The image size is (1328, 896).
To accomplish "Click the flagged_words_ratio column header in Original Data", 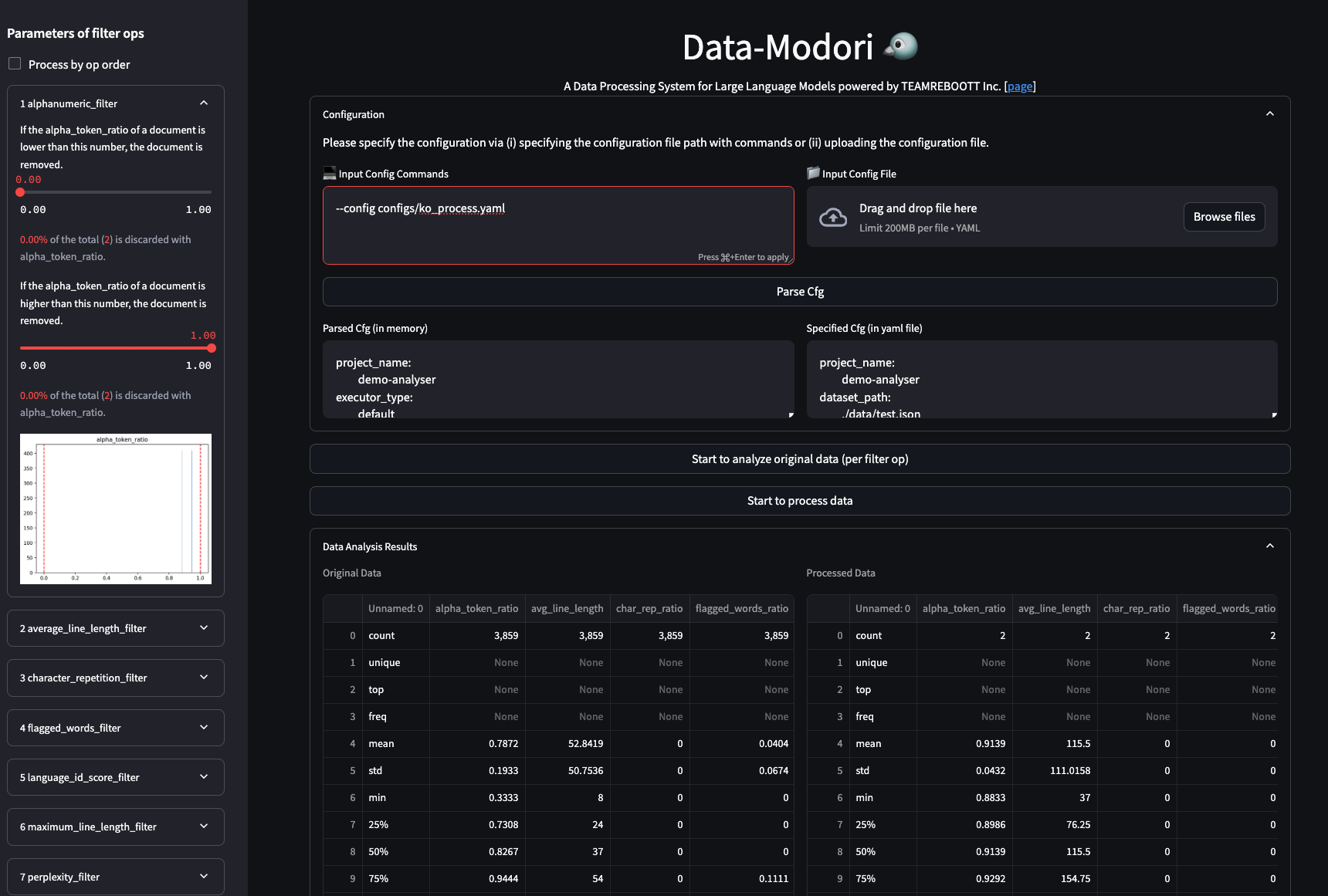I will click(742, 609).
